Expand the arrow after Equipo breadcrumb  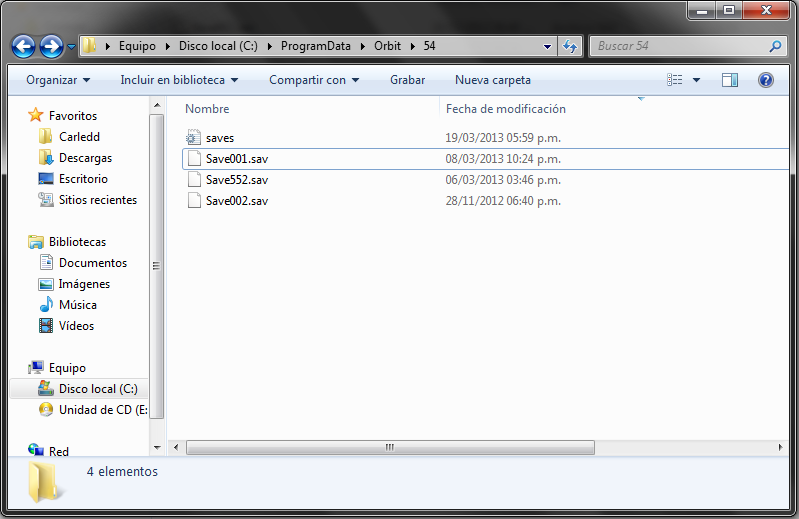(x=168, y=46)
